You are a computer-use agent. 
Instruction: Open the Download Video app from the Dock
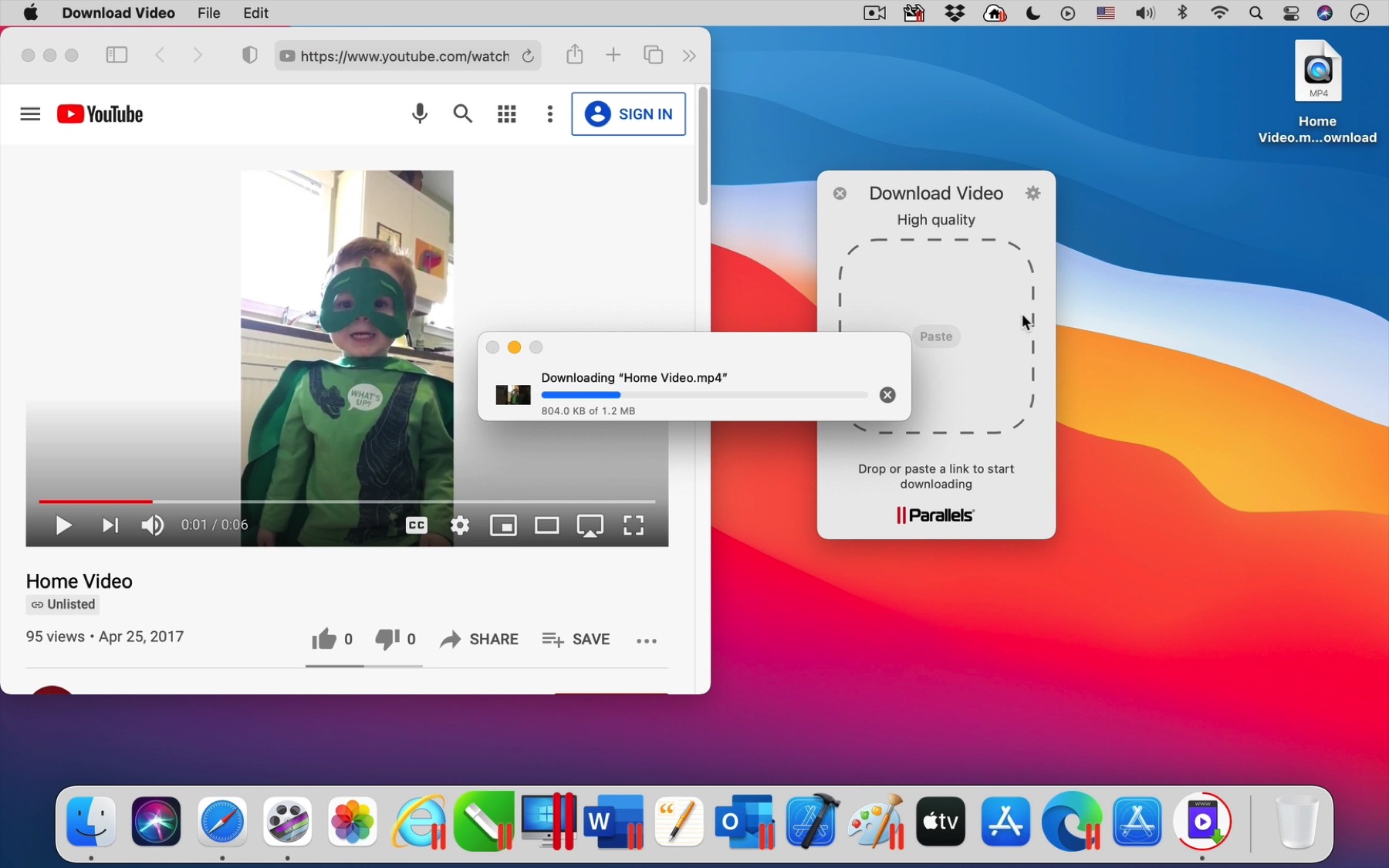tap(1202, 821)
